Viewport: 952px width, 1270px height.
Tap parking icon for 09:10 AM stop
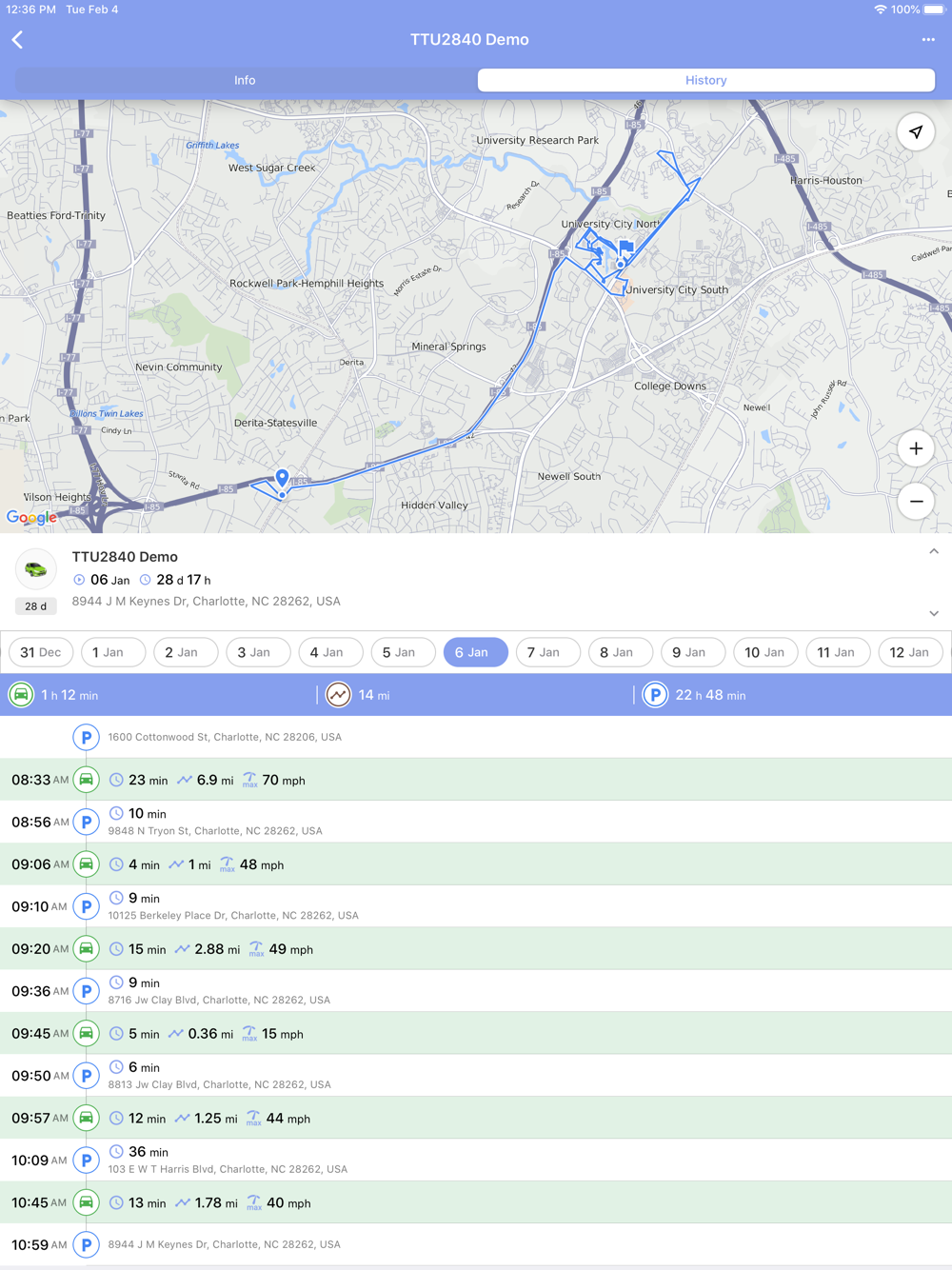pos(86,906)
